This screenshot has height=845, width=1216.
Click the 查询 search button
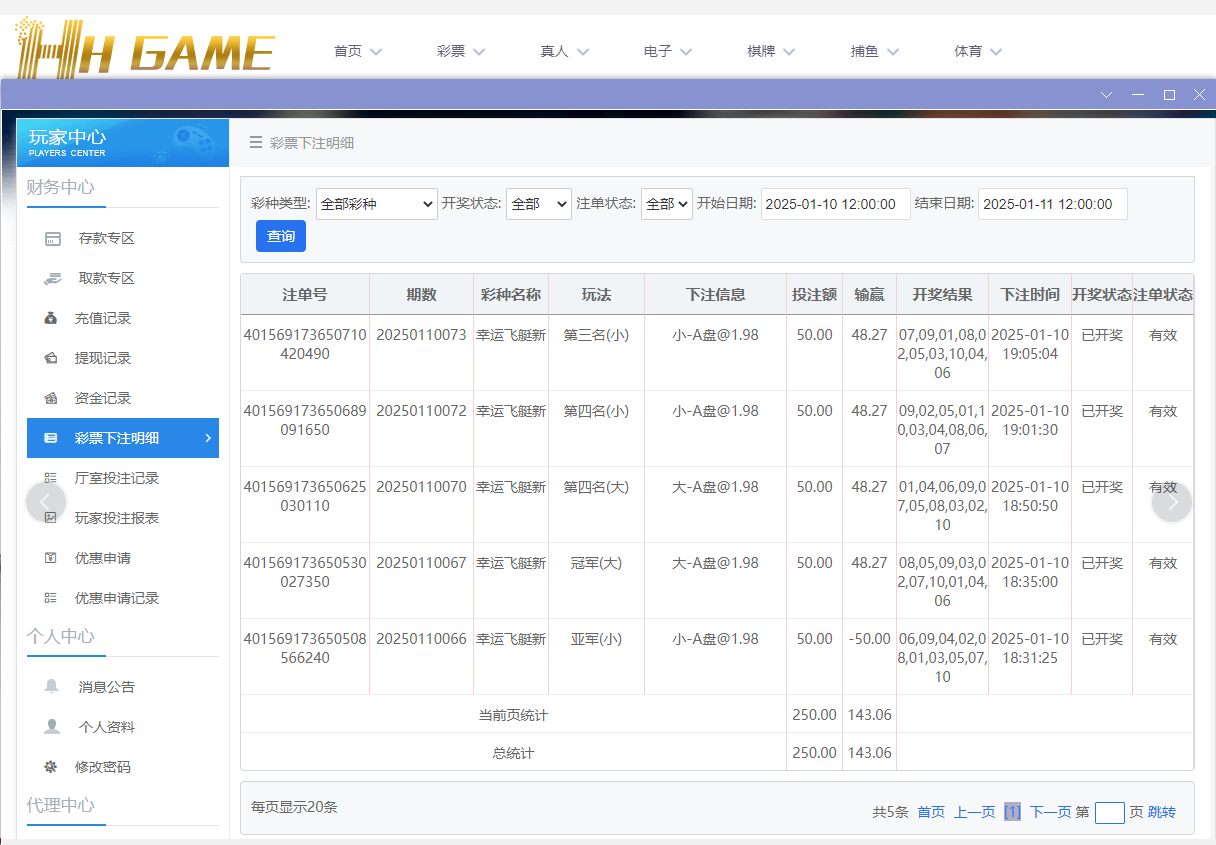(x=280, y=236)
